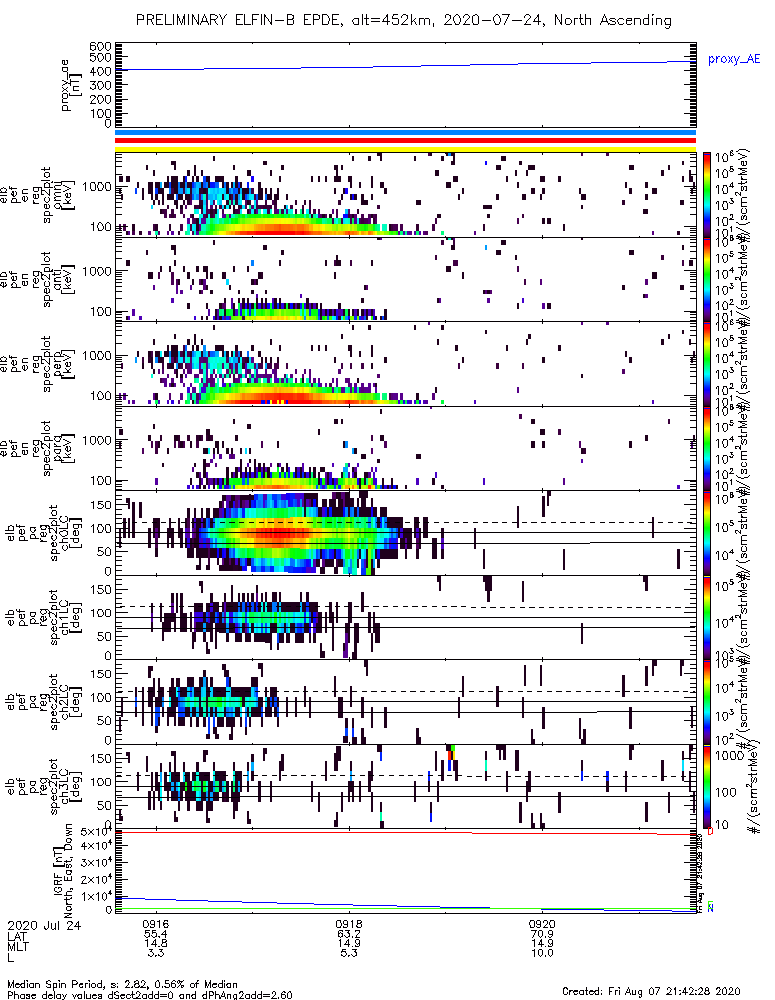The image size is (775, 1000).
Task: Click the '5x10^4' tick on IGRF axis
Action: [x=96, y=833]
